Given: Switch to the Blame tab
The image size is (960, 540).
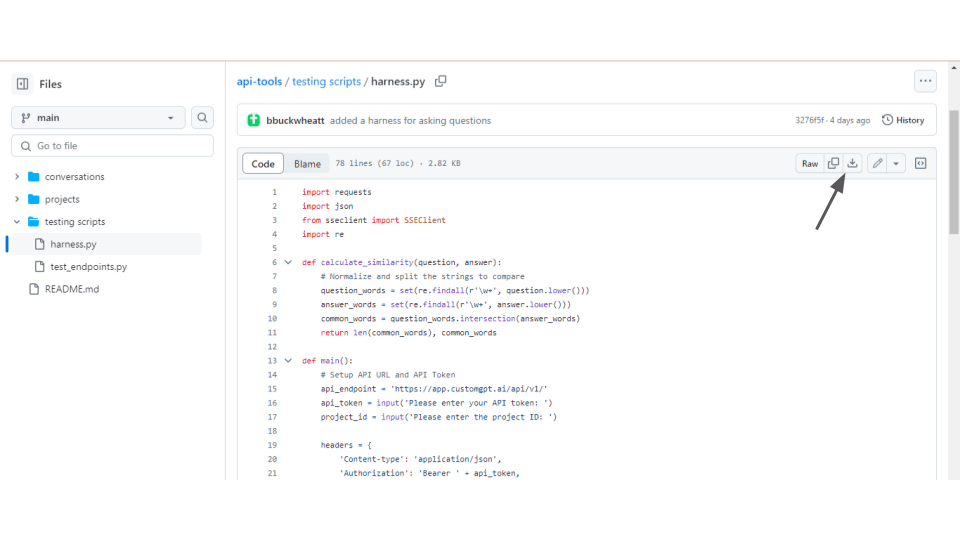Looking at the screenshot, I should point(307,163).
